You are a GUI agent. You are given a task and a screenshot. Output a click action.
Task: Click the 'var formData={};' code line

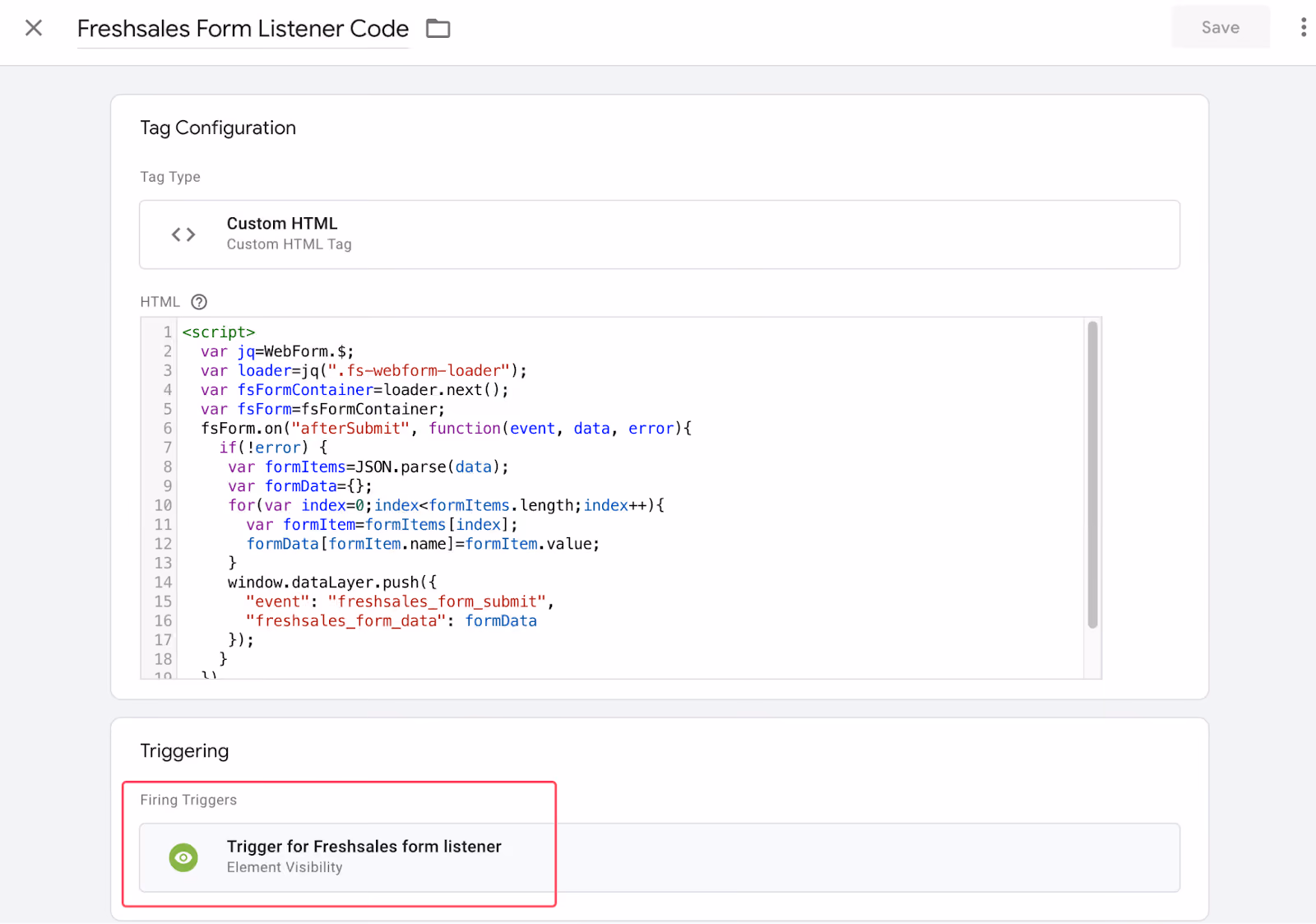click(x=300, y=486)
